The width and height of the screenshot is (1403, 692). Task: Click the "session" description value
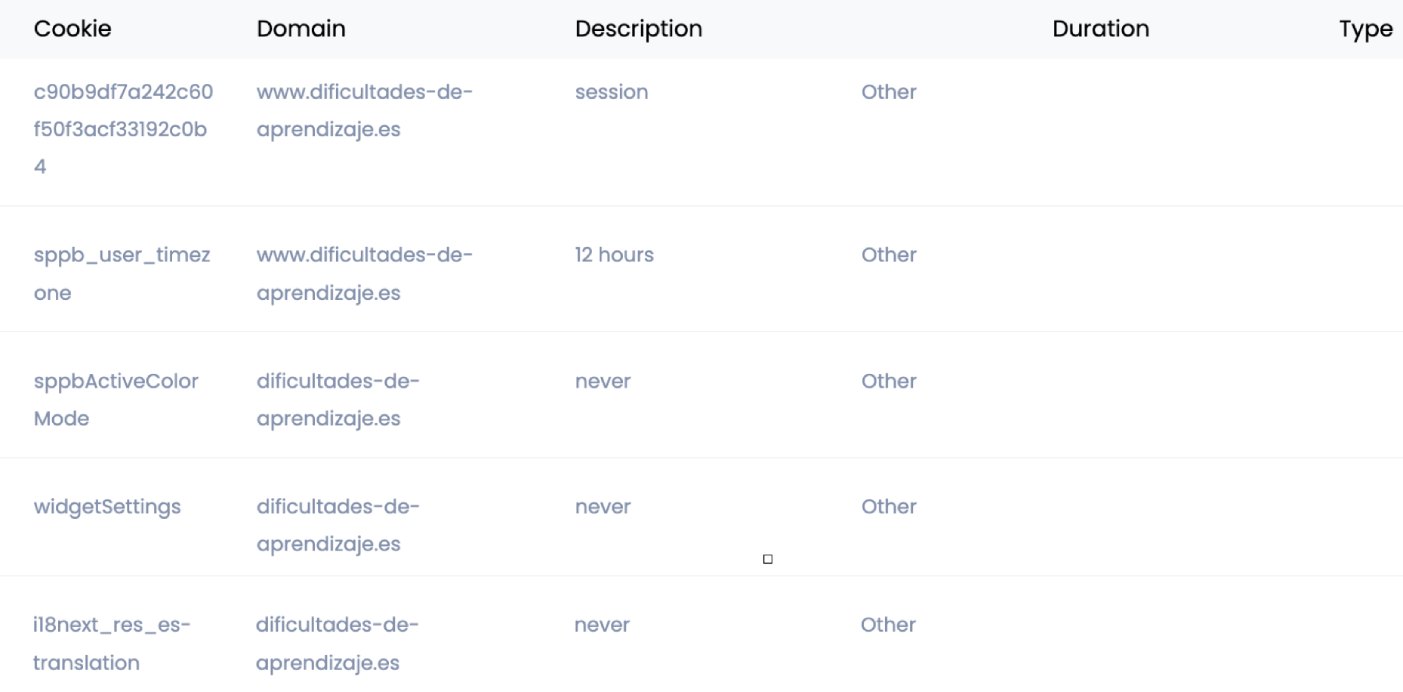point(611,92)
